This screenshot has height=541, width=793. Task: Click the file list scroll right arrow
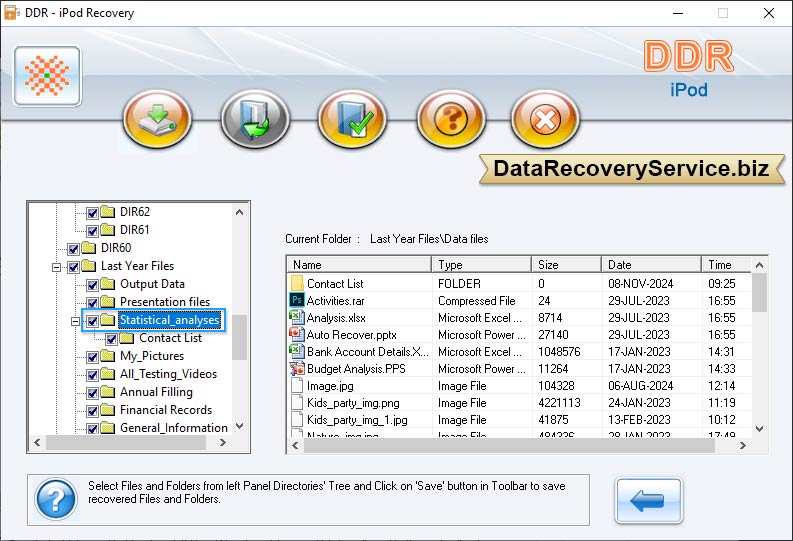tap(742, 445)
